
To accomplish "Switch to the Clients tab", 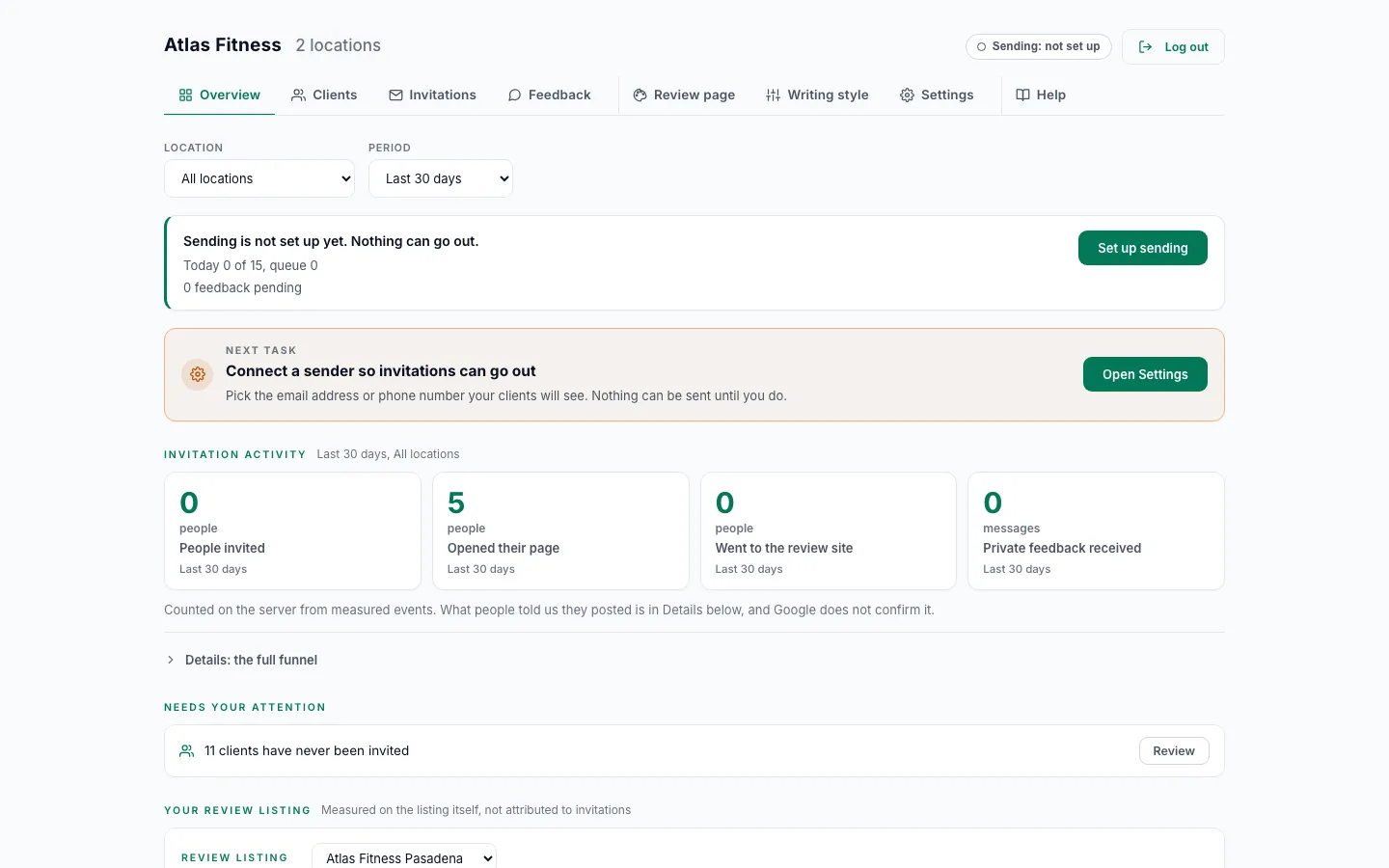I will [x=324, y=95].
